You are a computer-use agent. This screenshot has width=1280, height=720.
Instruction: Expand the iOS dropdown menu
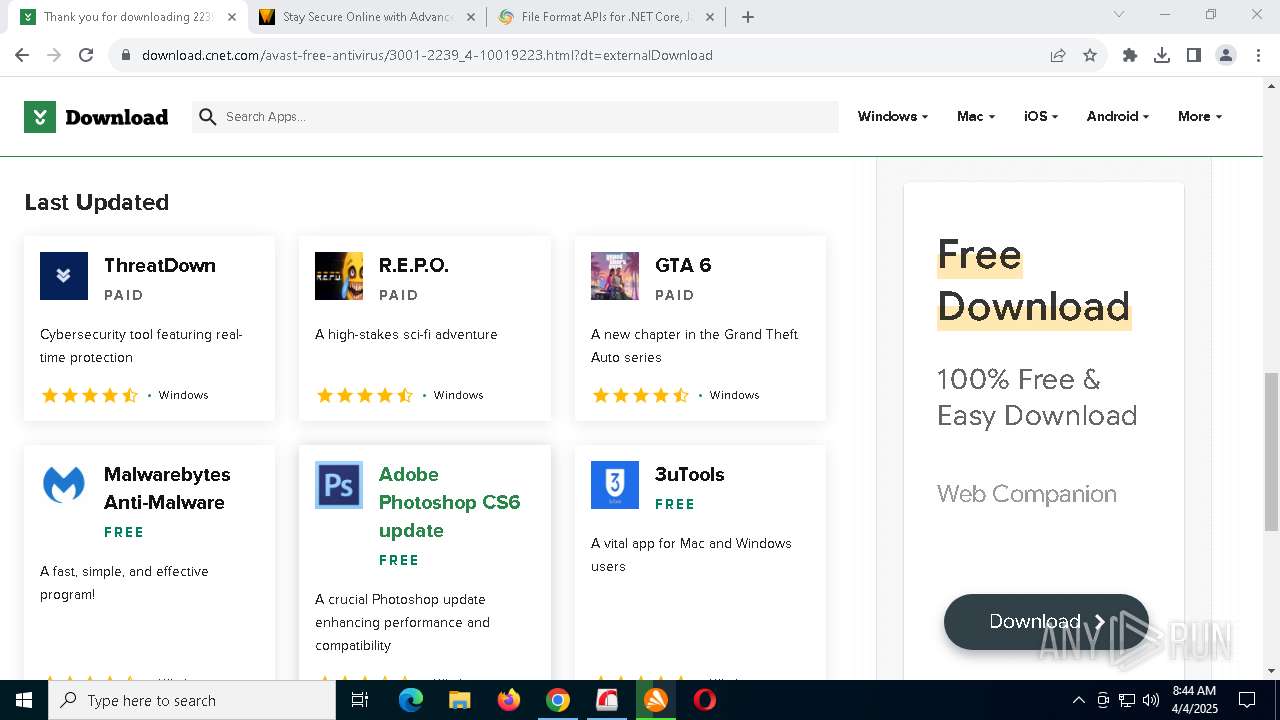click(1041, 117)
